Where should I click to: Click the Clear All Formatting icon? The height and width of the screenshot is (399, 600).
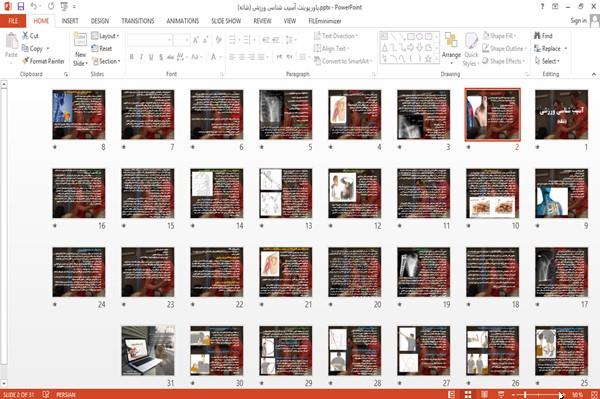click(x=218, y=40)
